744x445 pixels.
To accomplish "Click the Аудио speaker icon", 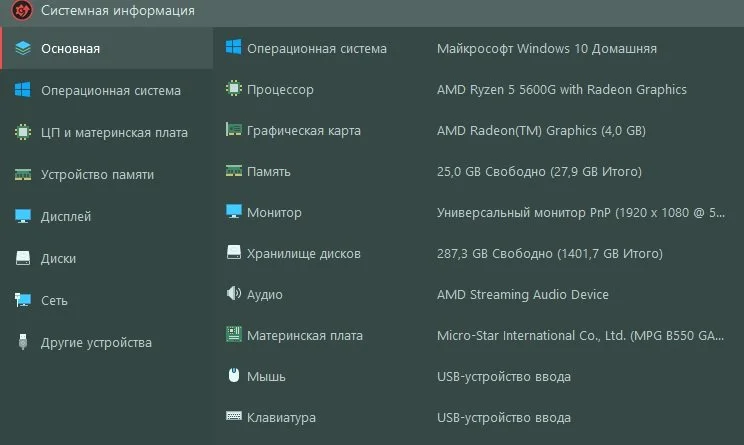I will 234,294.
